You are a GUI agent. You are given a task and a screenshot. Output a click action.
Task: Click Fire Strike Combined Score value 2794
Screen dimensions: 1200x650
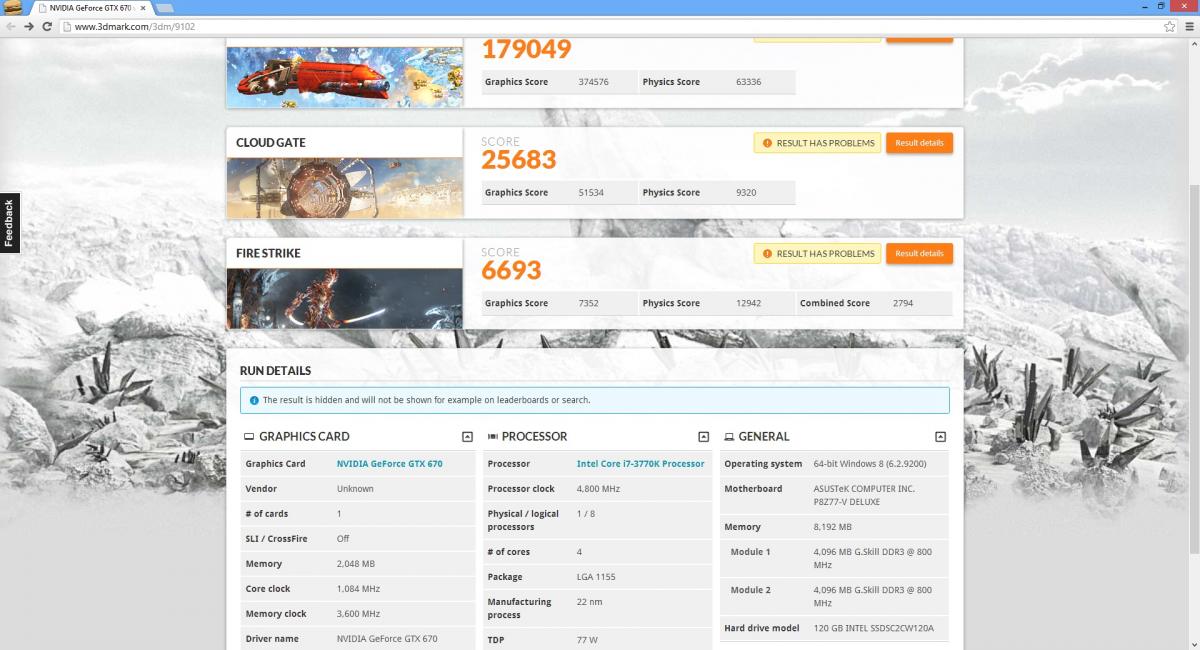pyautogui.click(x=903, y=303)
